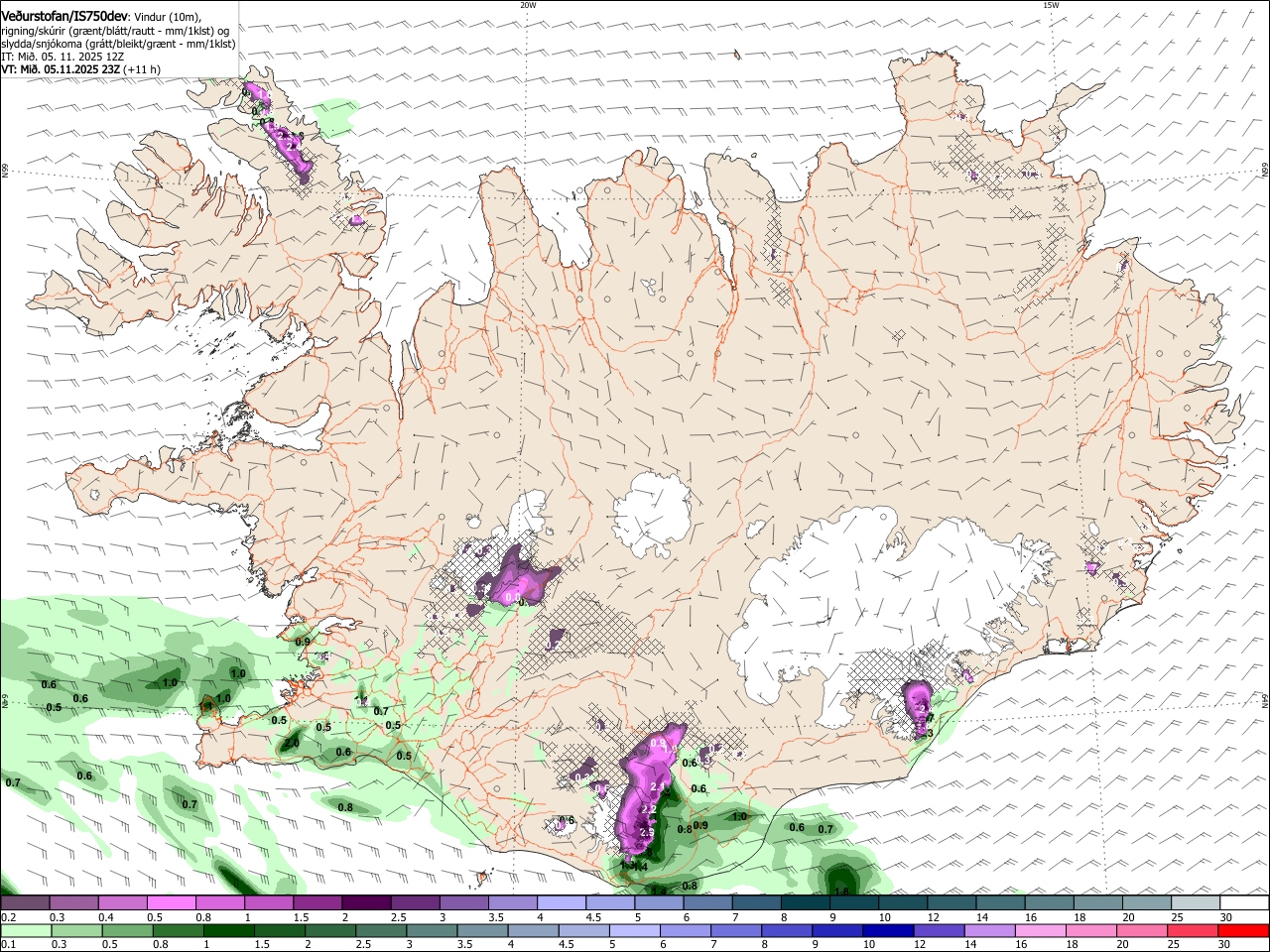Screen dimensions: 1270x952
Task: Select the red bottom-row legend swatch after 30
Action: 1242,931
